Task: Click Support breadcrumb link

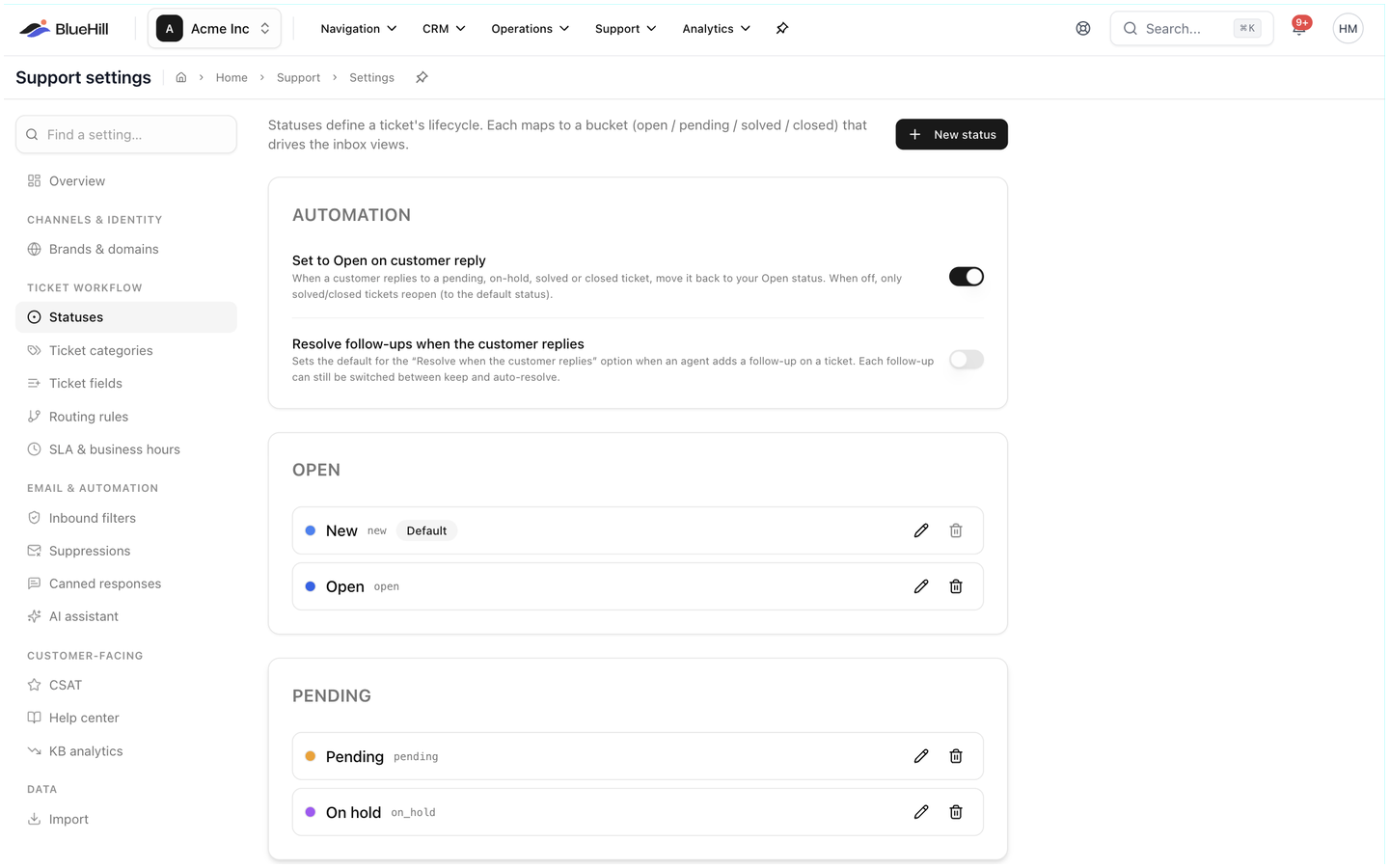Action: point(298,77)
